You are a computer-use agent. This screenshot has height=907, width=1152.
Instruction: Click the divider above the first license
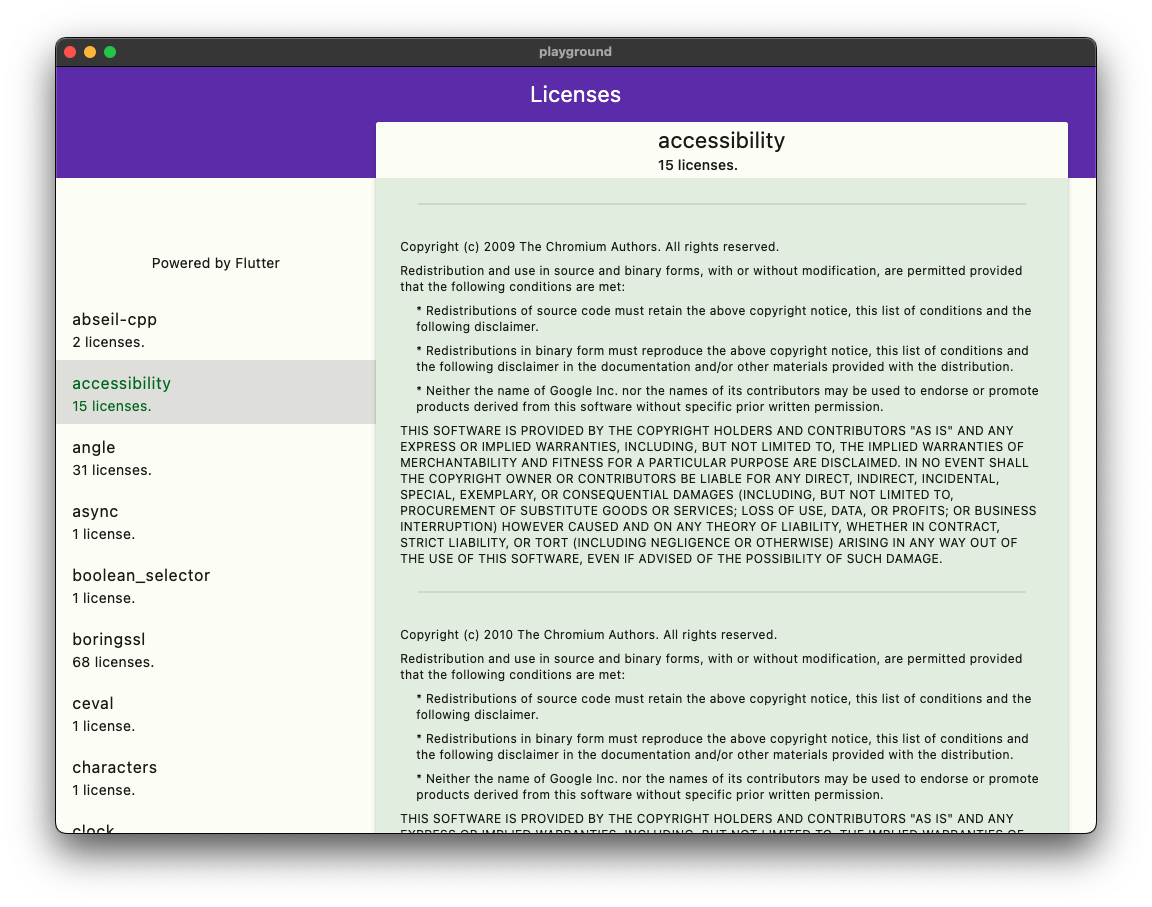coord(721,204)
